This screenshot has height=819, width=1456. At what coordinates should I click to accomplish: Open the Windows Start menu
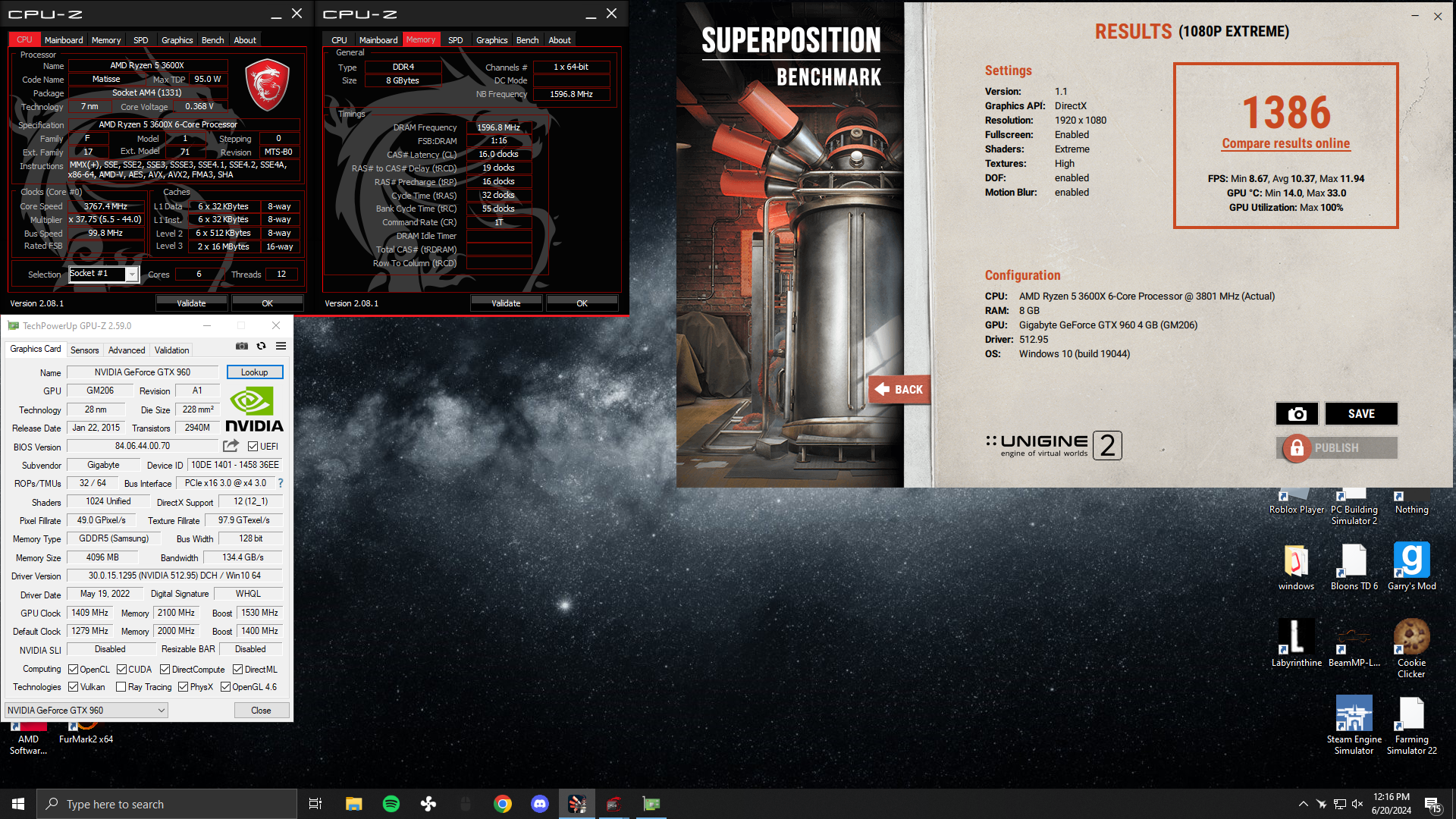[18, 804]
